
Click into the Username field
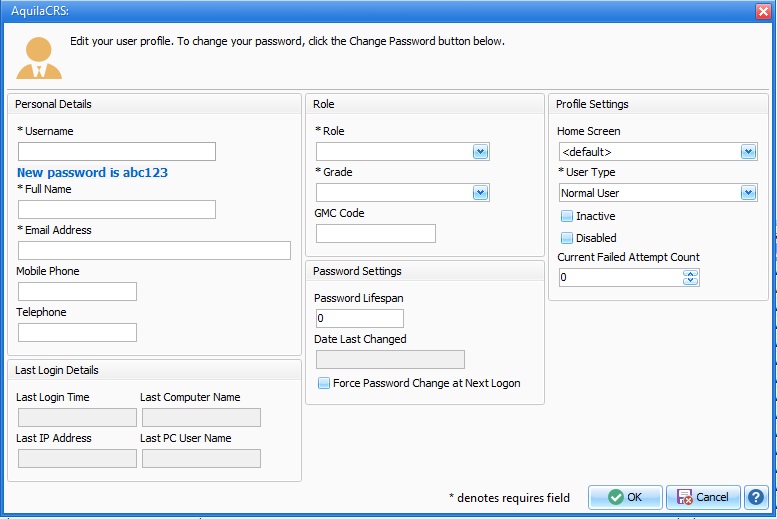tap(117, 152)
